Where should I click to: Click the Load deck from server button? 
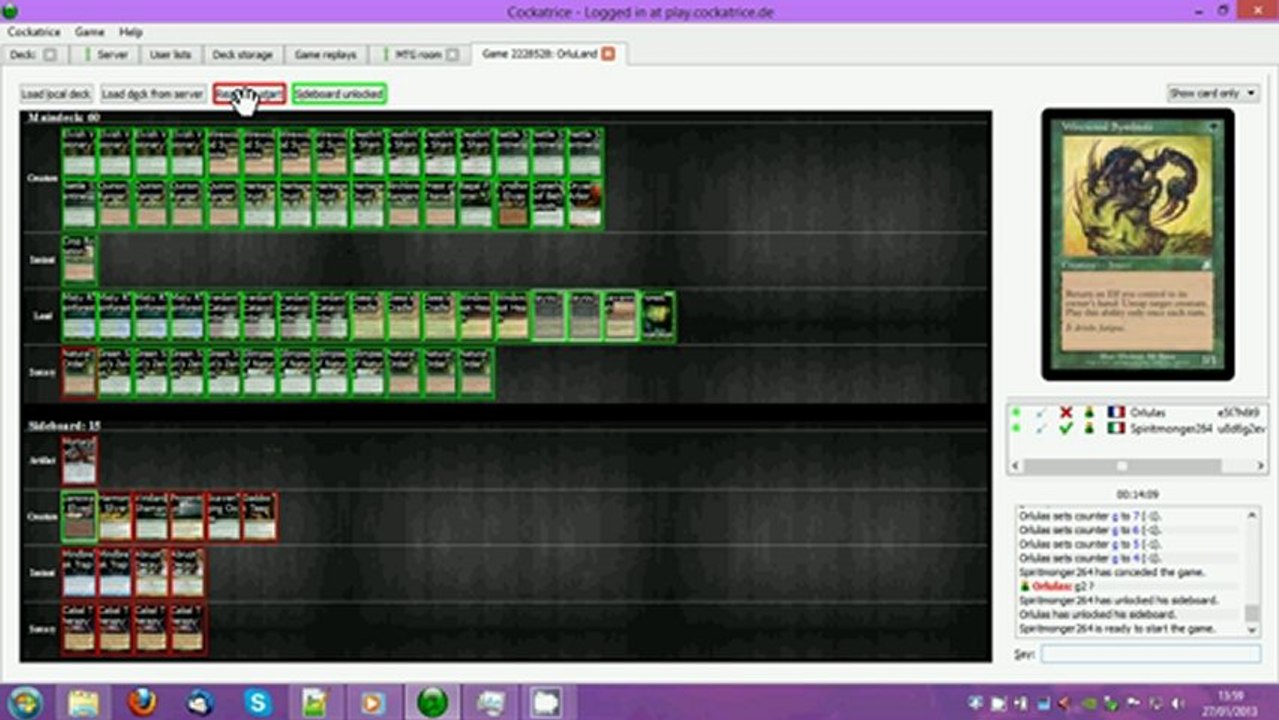(x=153, y=94)
